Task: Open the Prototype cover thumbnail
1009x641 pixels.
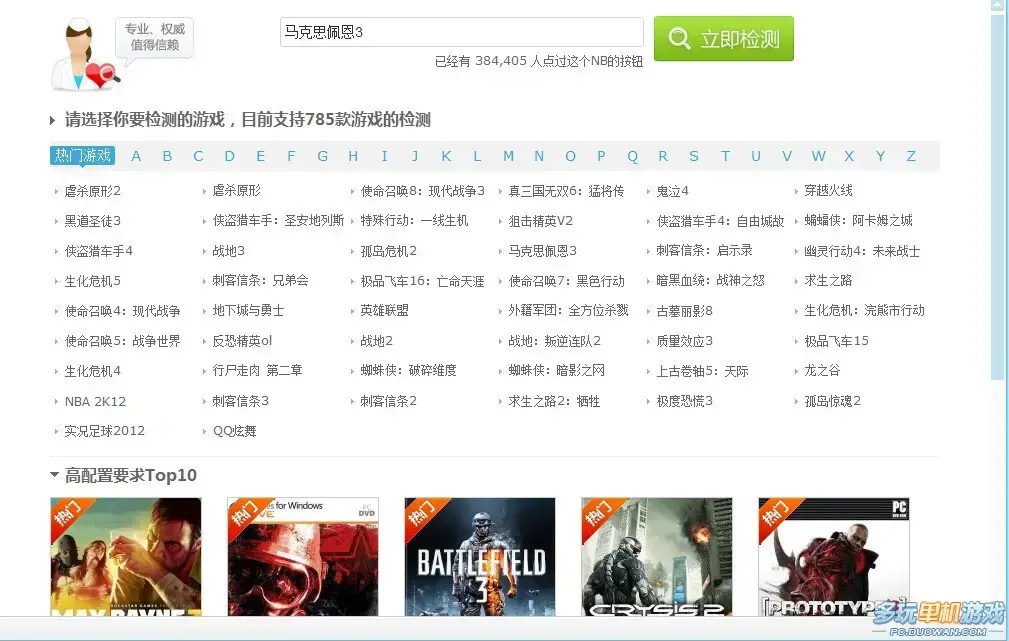Action: click(834, 557)
